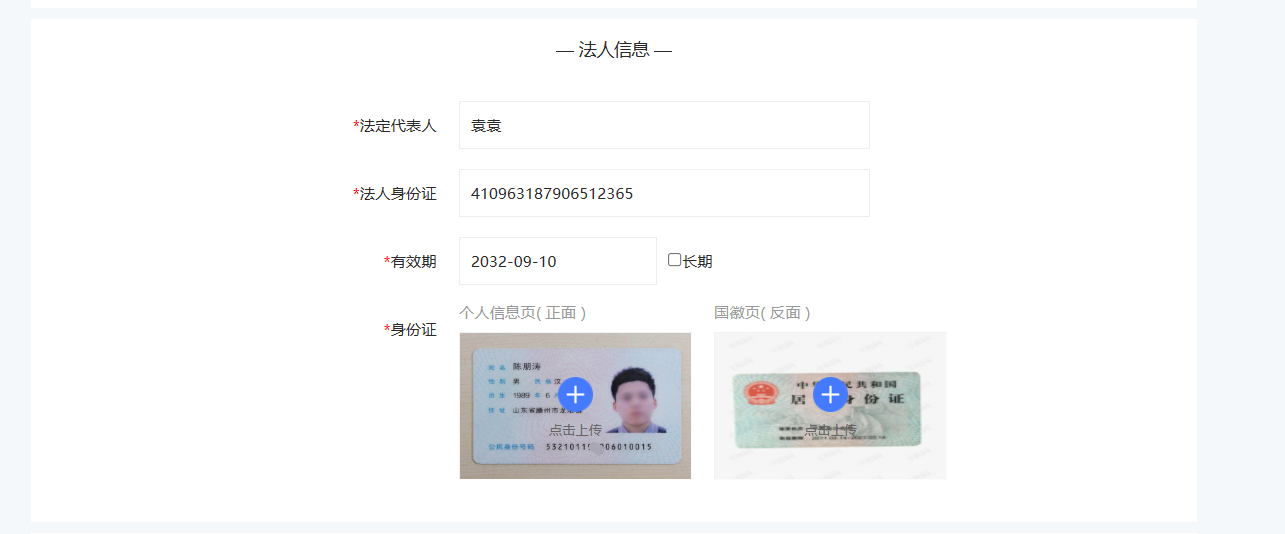Click the 个人信息页(正面) caption
Image resolution: width=1285 pixels, height=534 pixels.
[522, 313]
